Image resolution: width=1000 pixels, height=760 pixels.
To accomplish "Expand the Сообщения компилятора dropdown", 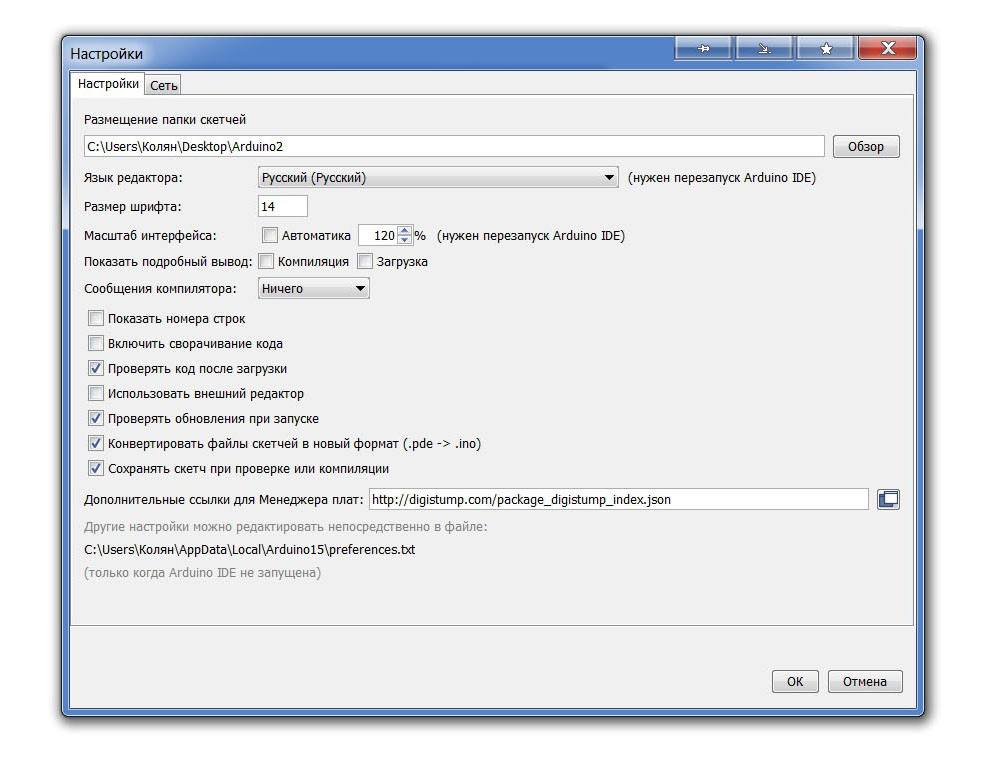I will click(314, 289).
